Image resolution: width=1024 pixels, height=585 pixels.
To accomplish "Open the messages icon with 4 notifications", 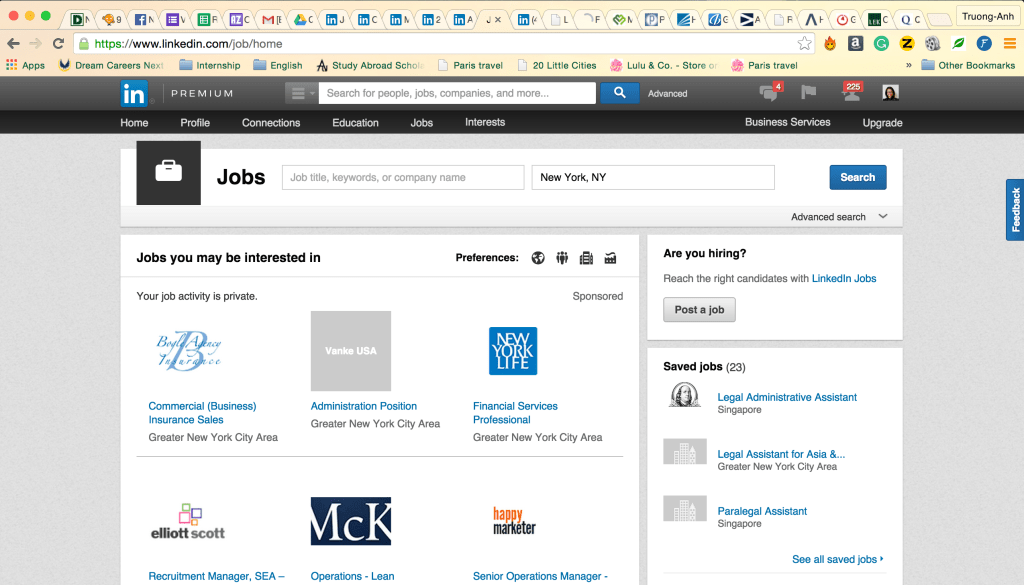I will (x=771, y=92).
